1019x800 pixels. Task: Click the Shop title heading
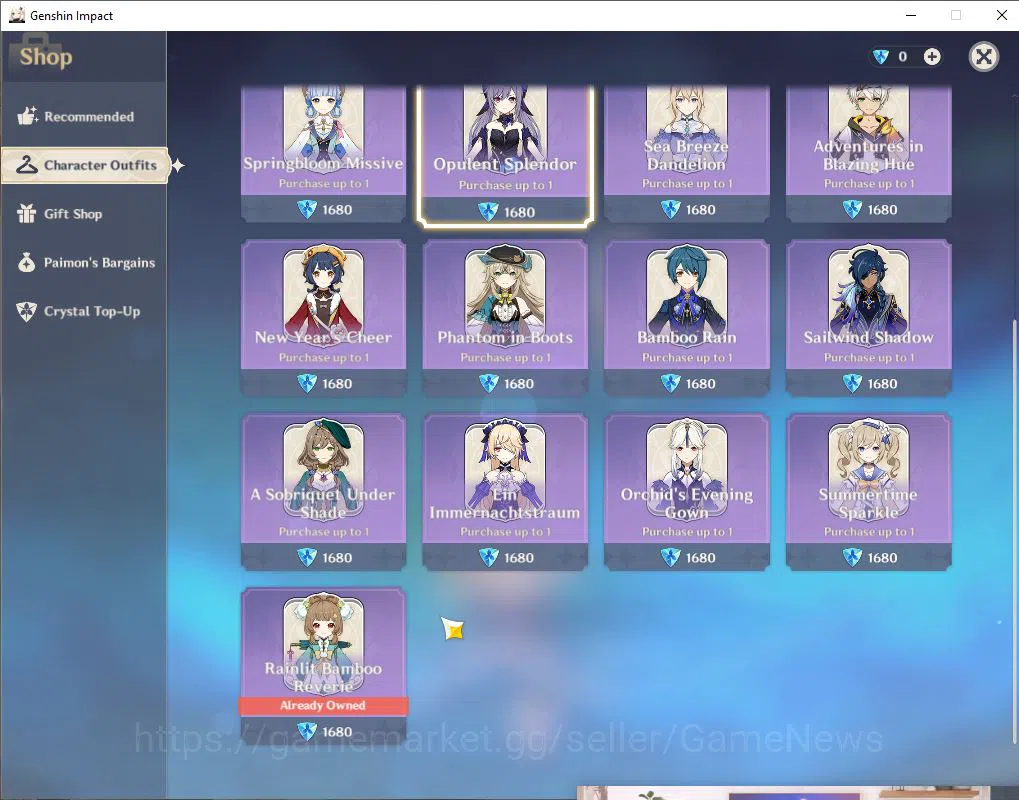45,57
